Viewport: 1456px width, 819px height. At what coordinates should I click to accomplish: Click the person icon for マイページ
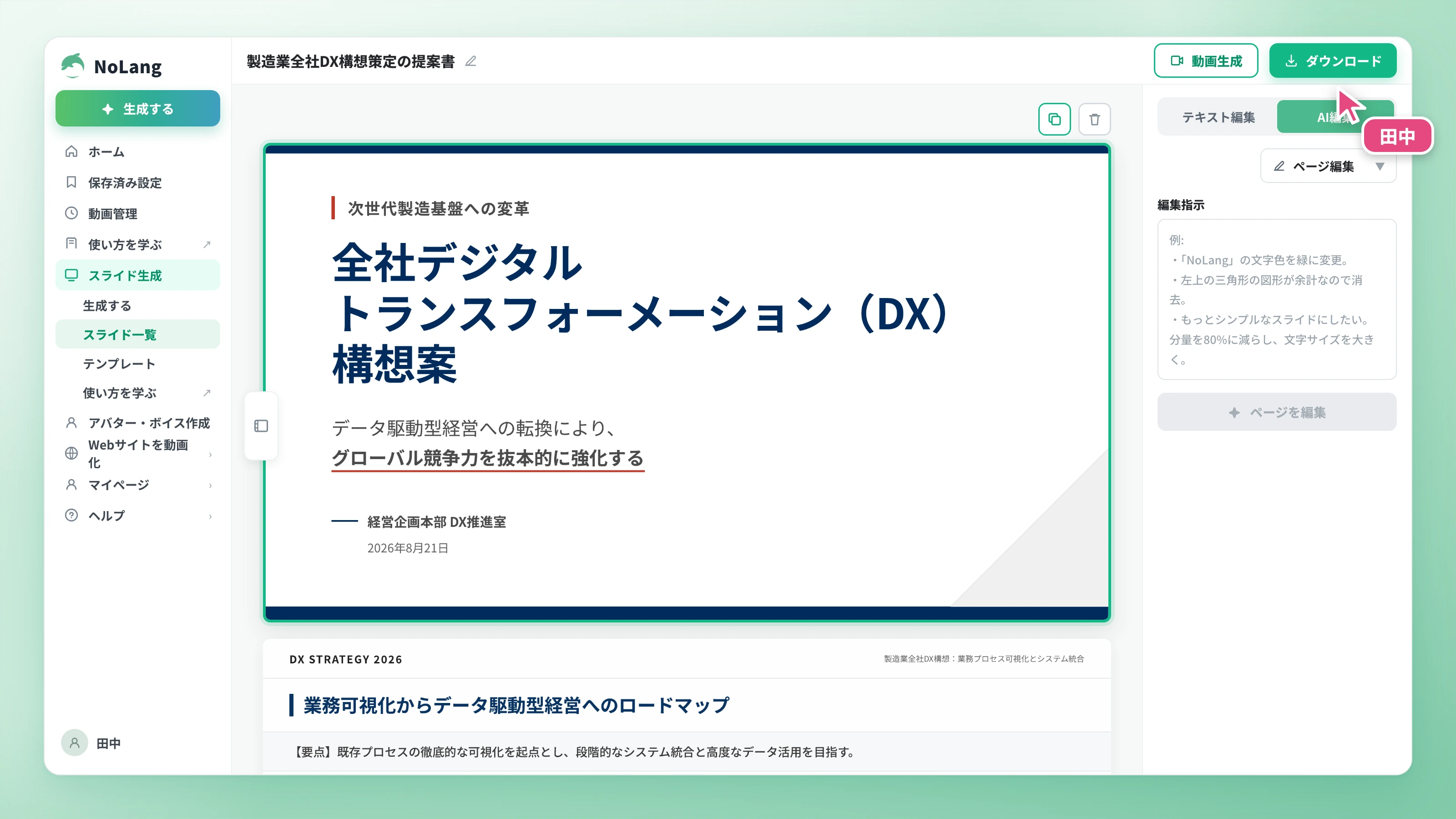pos(71,485)
